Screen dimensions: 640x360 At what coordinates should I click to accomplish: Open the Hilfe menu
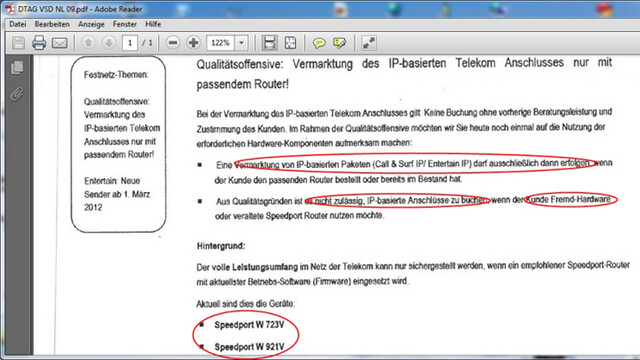coord(153,24)
